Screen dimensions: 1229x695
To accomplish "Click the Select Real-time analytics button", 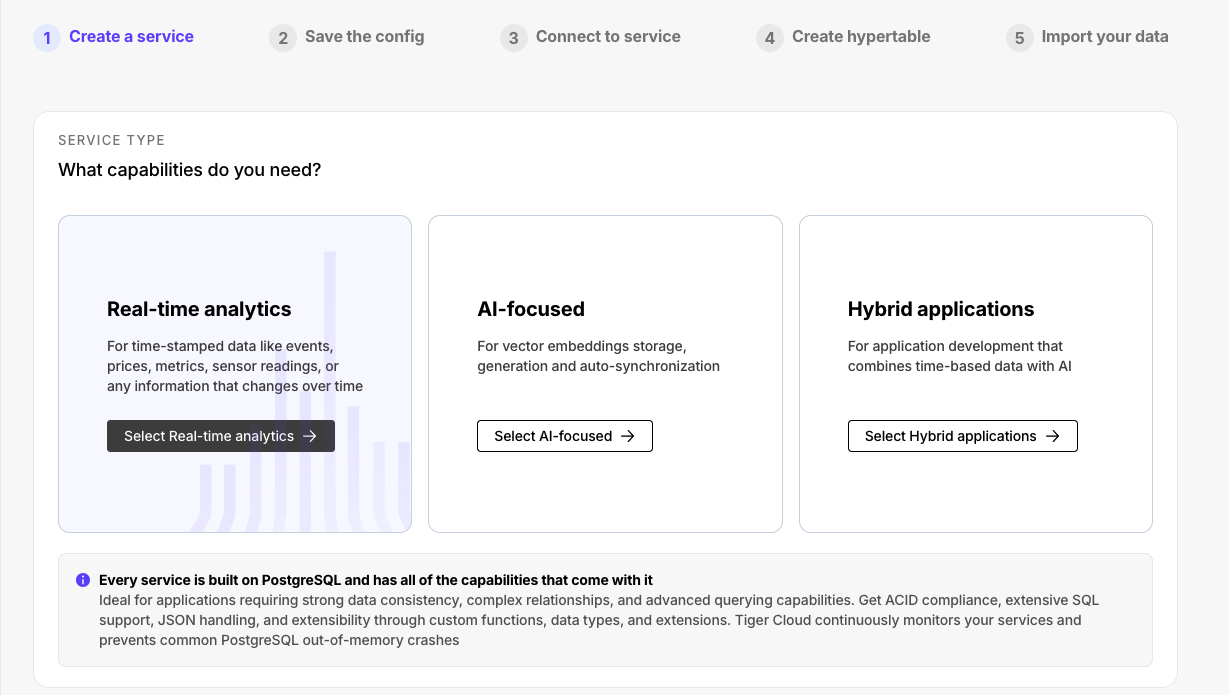I will 221,436.
